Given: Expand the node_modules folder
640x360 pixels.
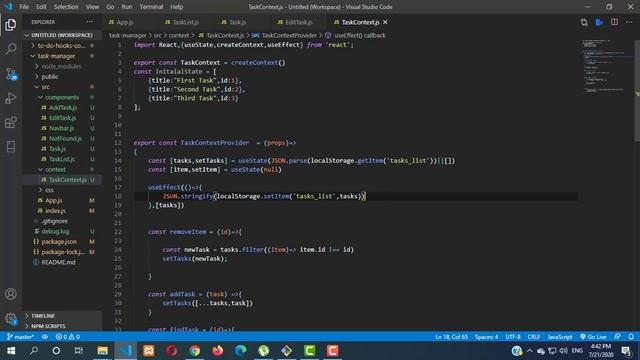Looking at the screenshot, I should tap(62, 66).
